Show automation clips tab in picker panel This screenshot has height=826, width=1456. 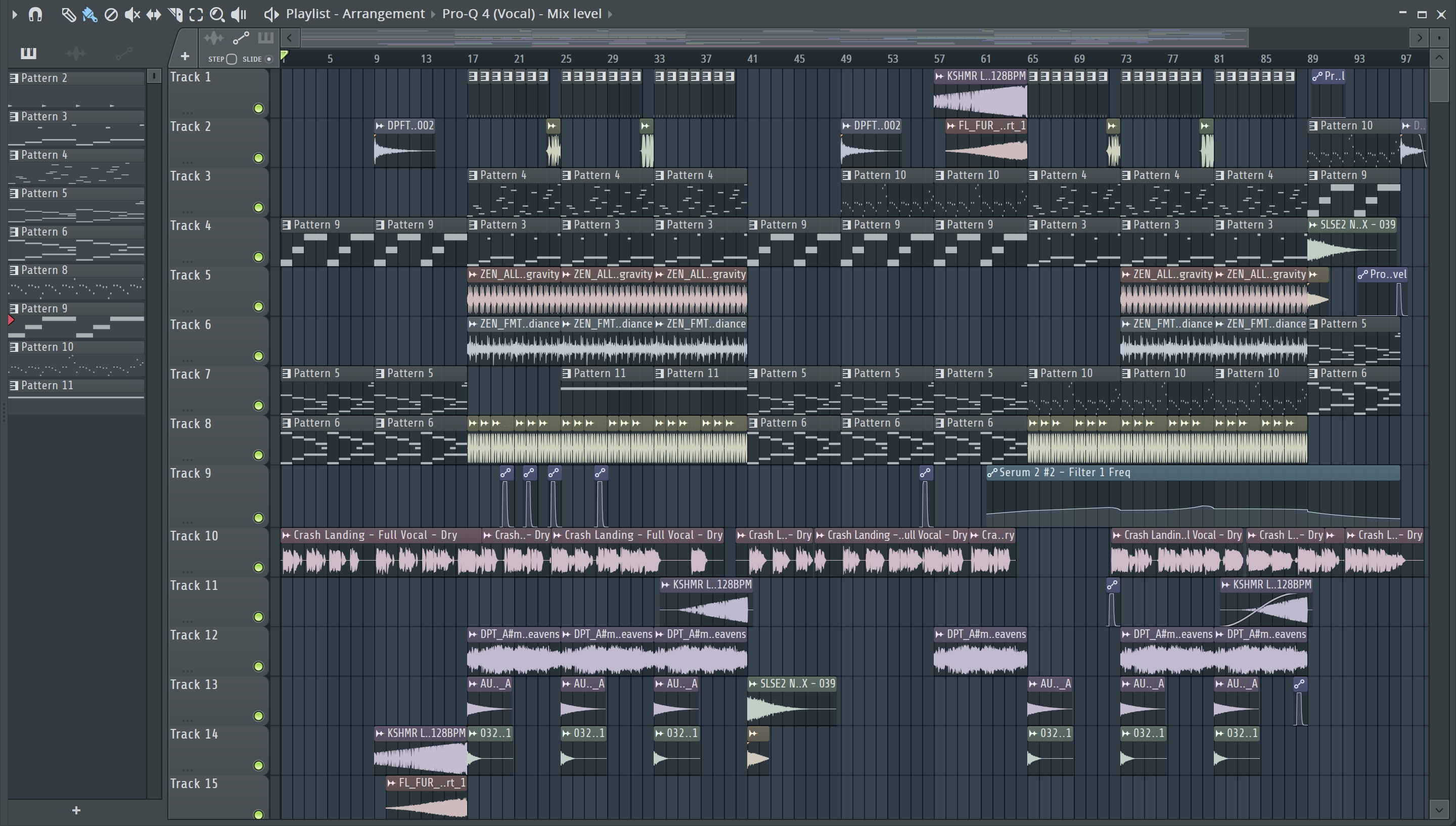coord(124,53)
